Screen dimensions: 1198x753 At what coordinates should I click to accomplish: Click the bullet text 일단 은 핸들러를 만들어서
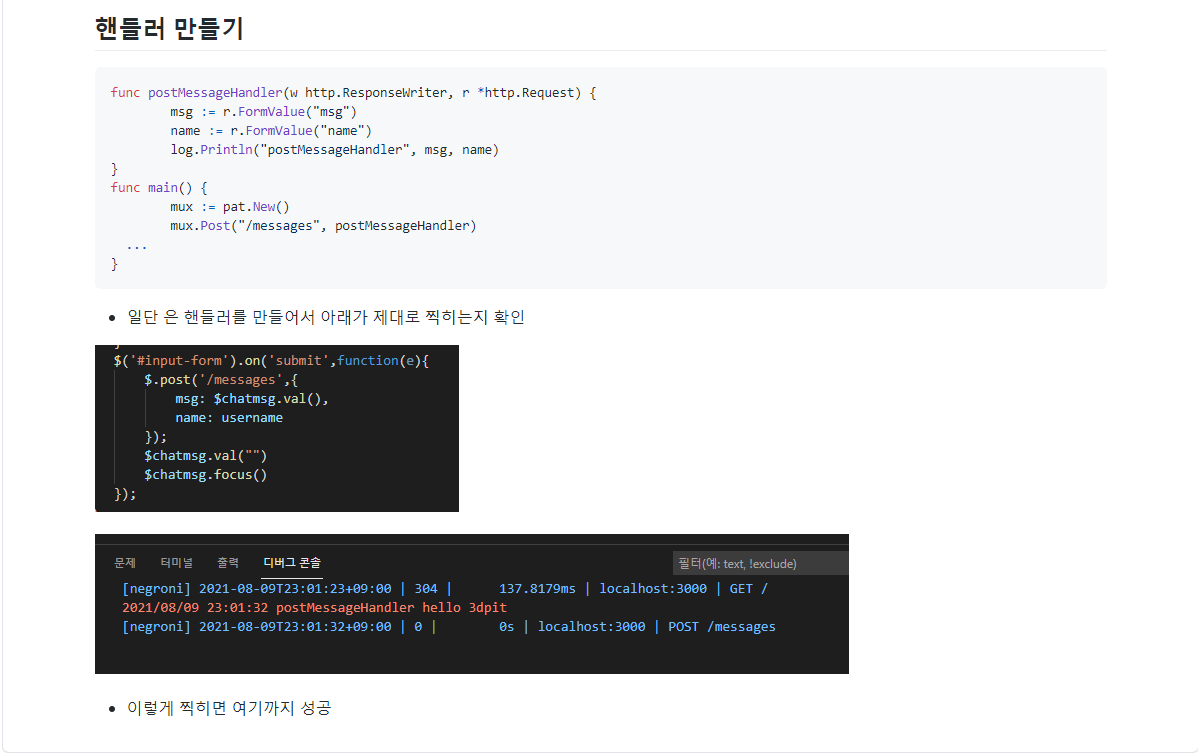(x=326, y=317)
